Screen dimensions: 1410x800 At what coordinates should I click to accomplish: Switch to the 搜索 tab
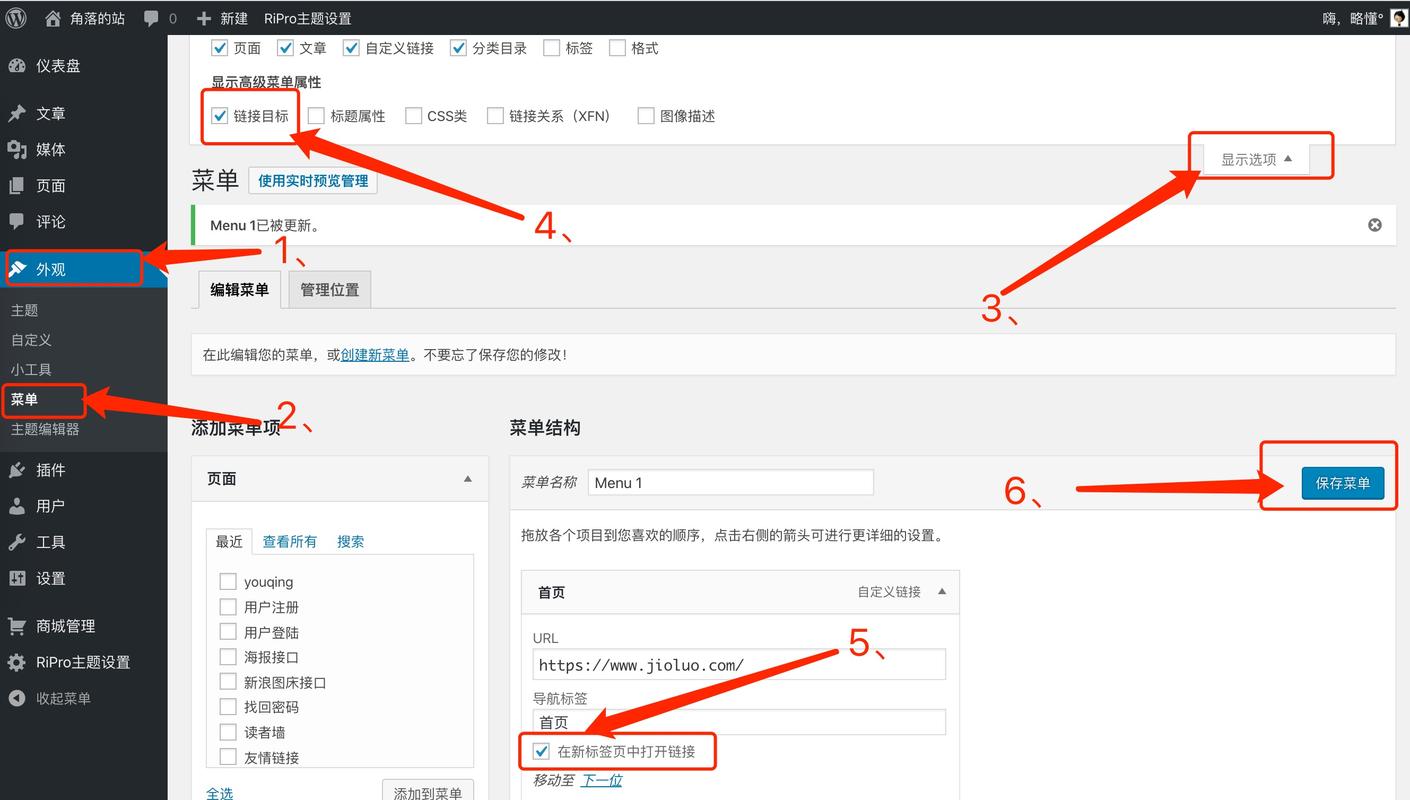pos(350,541)
